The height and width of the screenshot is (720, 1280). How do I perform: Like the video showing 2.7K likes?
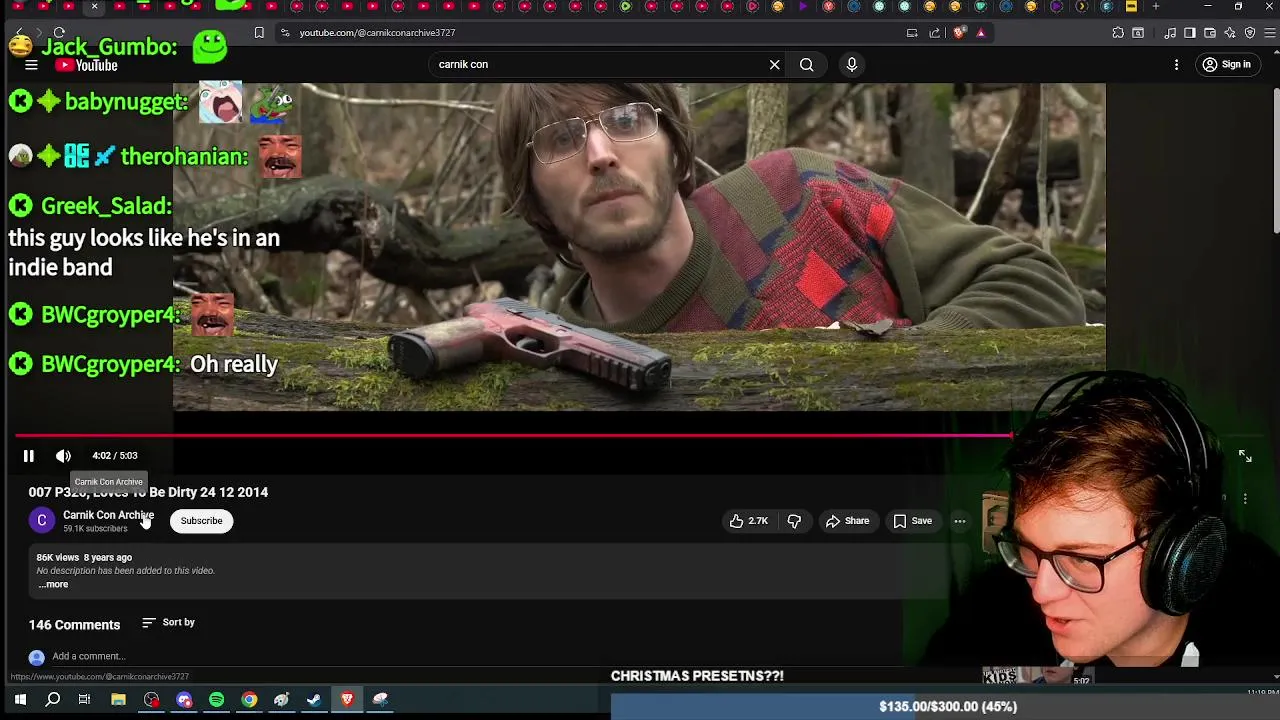pyautogui.click(x=748, y=521)
